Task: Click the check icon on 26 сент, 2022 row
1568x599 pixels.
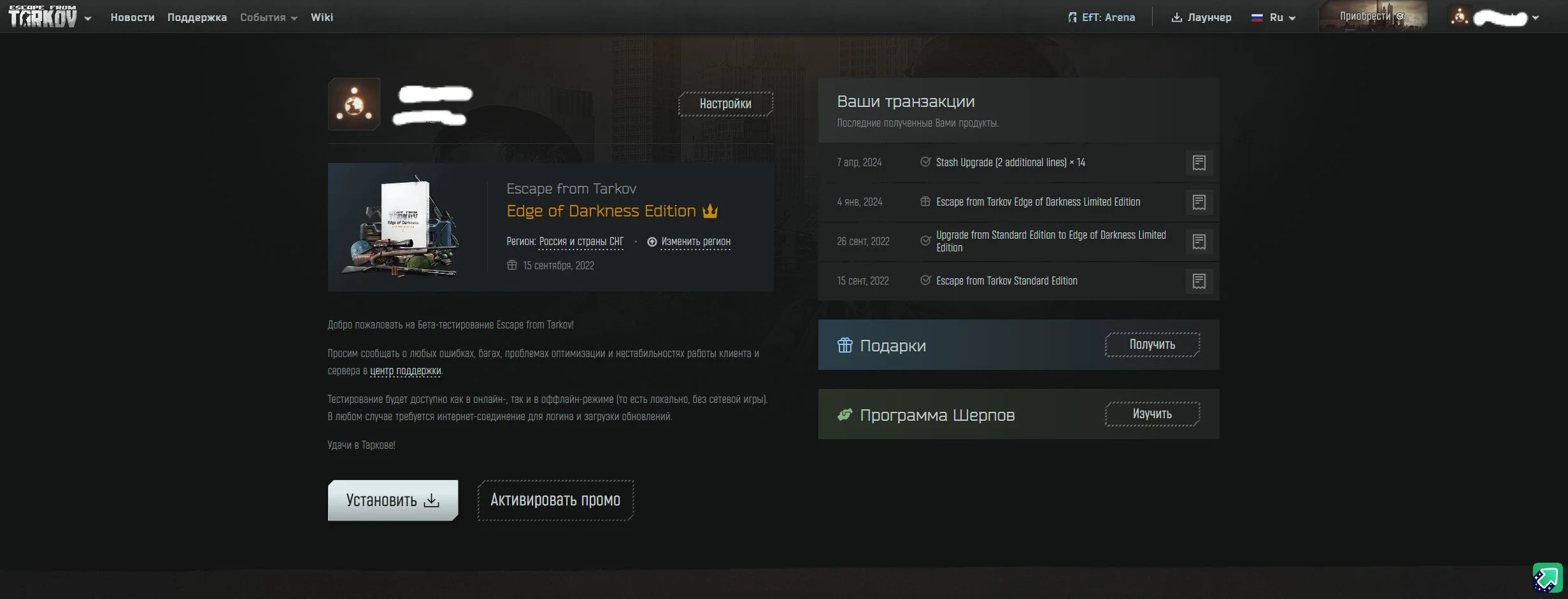Action: 925,241
